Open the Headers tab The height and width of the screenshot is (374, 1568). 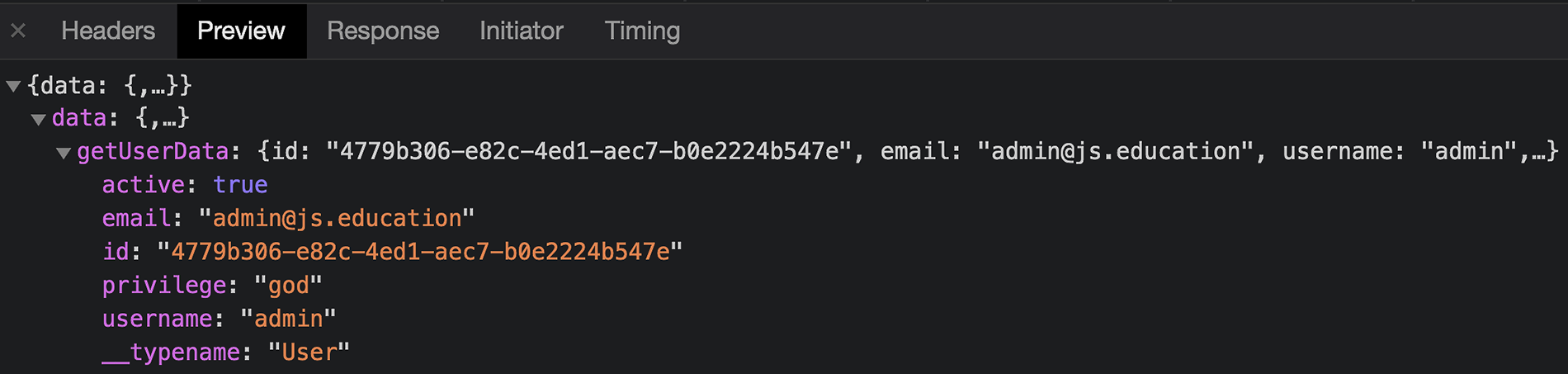[x=108, y=31]
